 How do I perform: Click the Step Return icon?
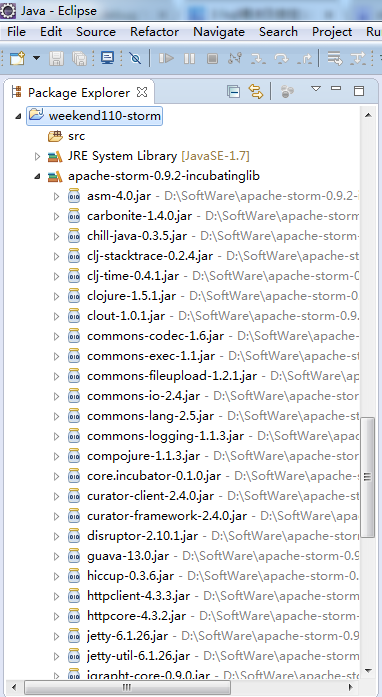(x=304, y=58)
